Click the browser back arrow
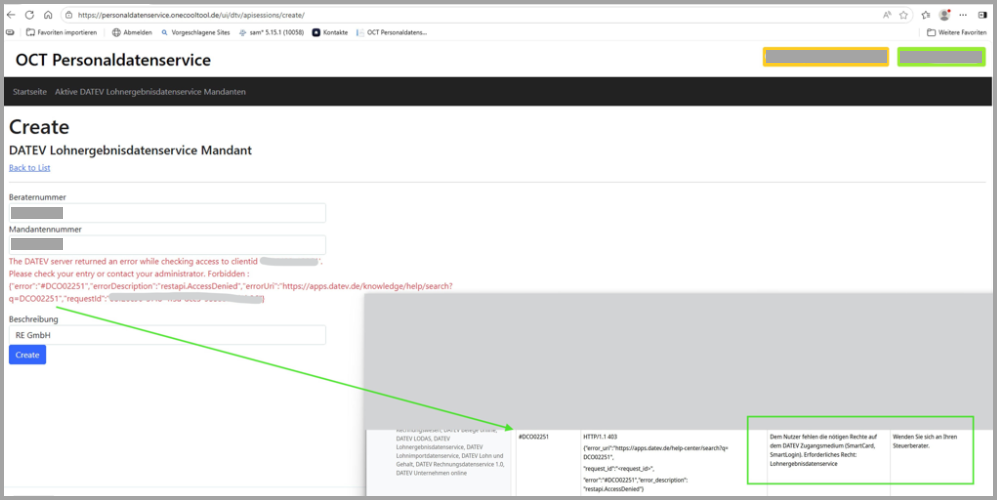The image size is (997, 500). (x=11, y=15)
